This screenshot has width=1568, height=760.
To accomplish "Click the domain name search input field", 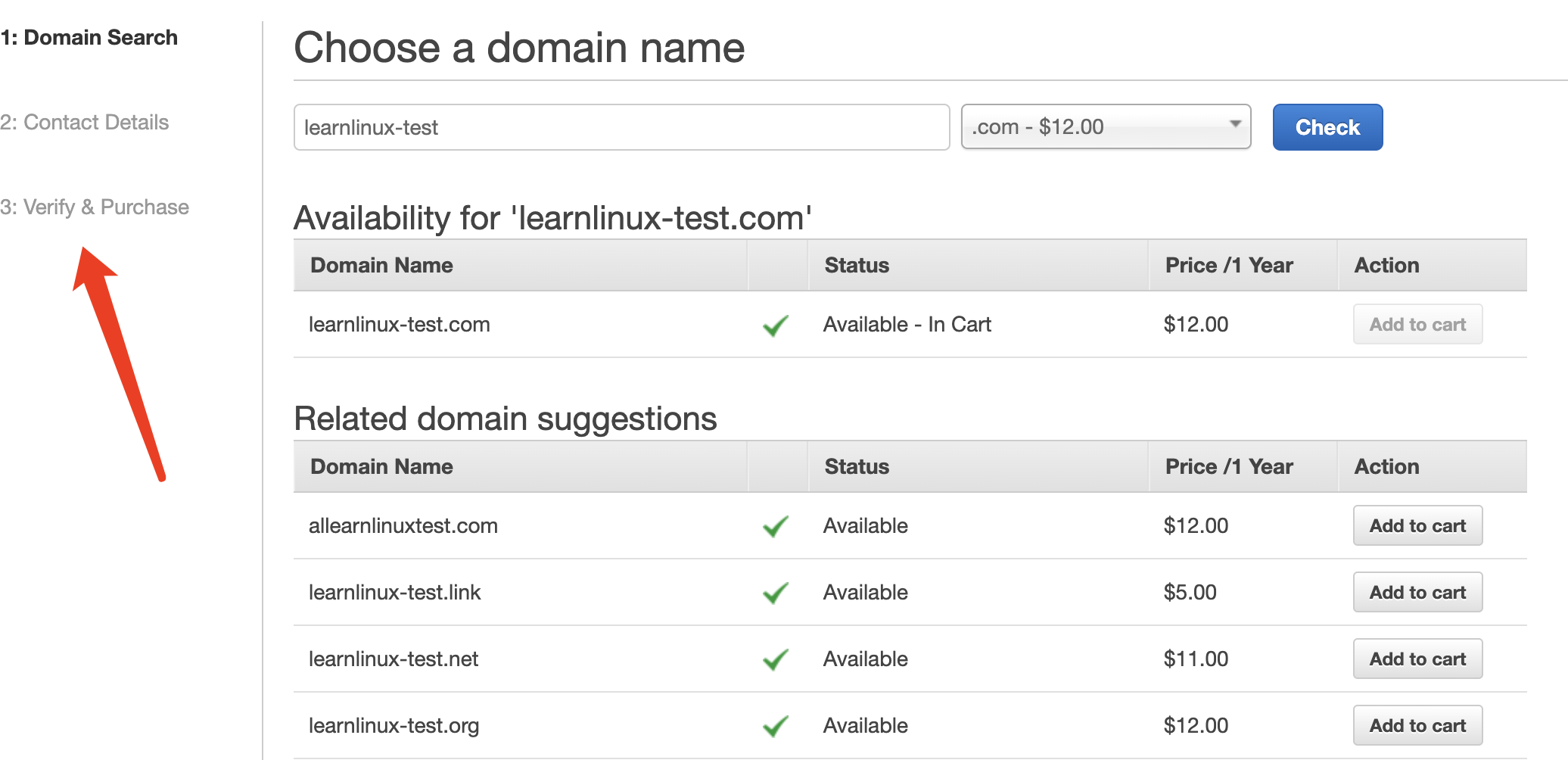I will tap(621, 127).
